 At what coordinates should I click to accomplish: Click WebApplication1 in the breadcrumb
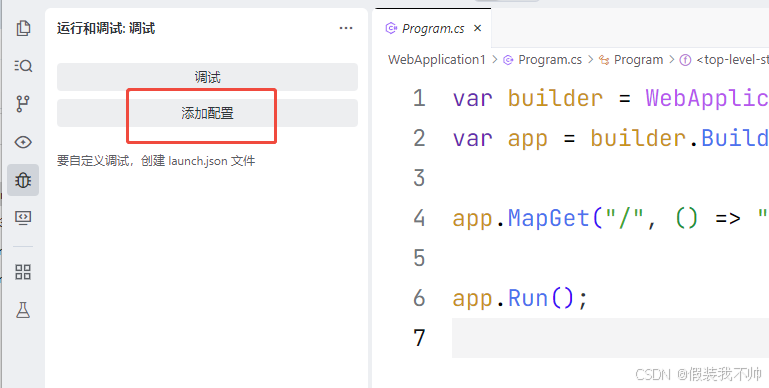click(x=436, y=60)
